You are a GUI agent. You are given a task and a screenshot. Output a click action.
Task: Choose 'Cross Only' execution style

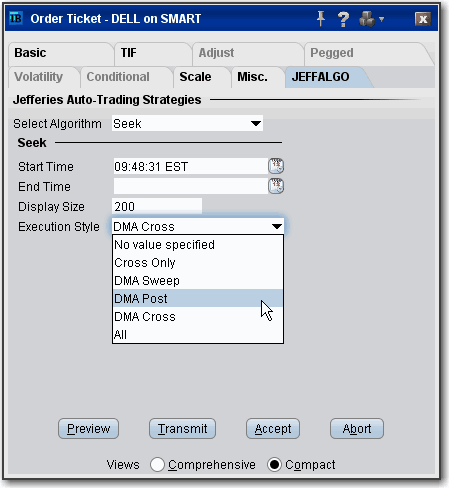[198, 263]
